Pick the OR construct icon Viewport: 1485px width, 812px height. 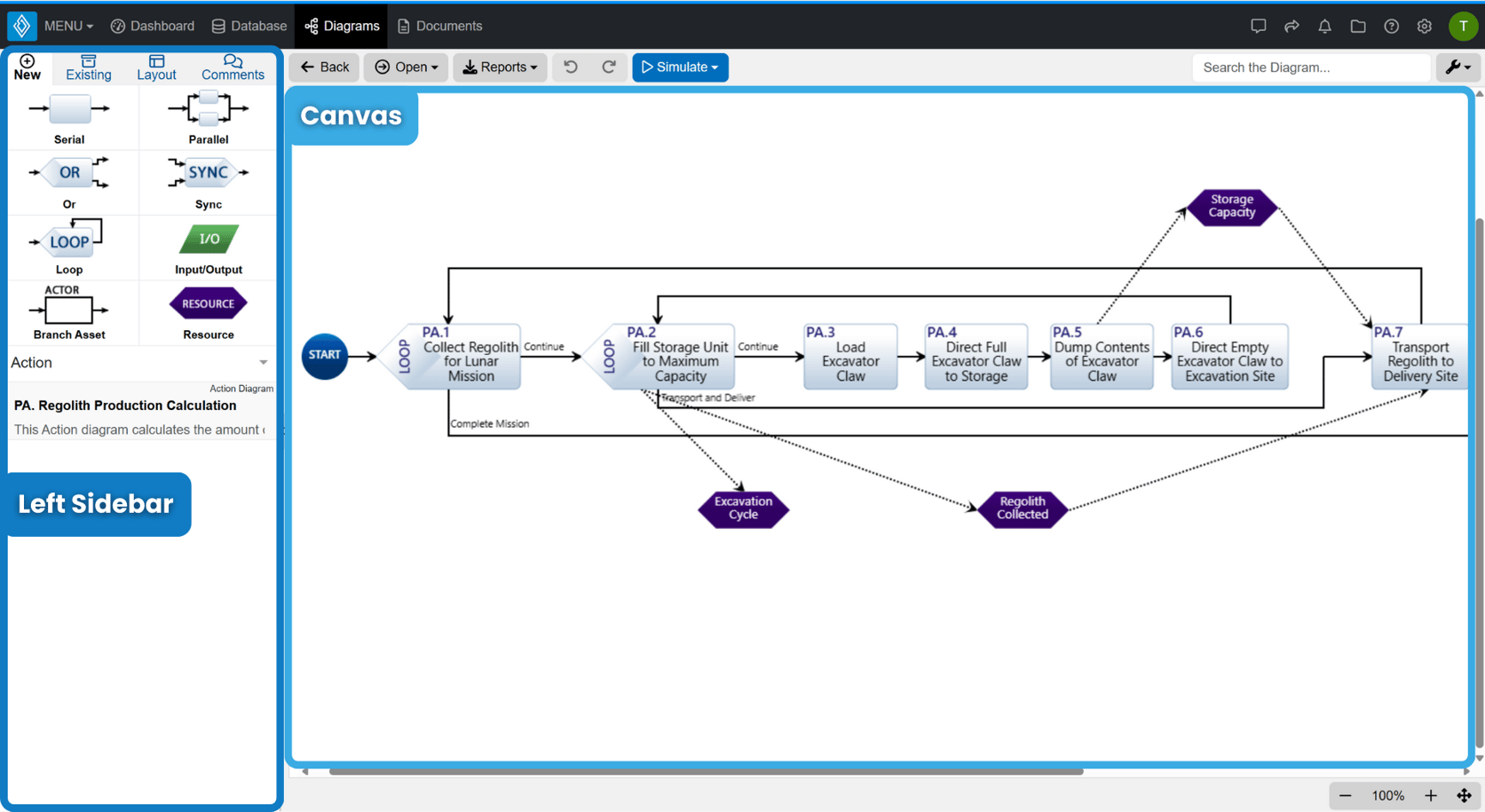[x=69, y=172]
